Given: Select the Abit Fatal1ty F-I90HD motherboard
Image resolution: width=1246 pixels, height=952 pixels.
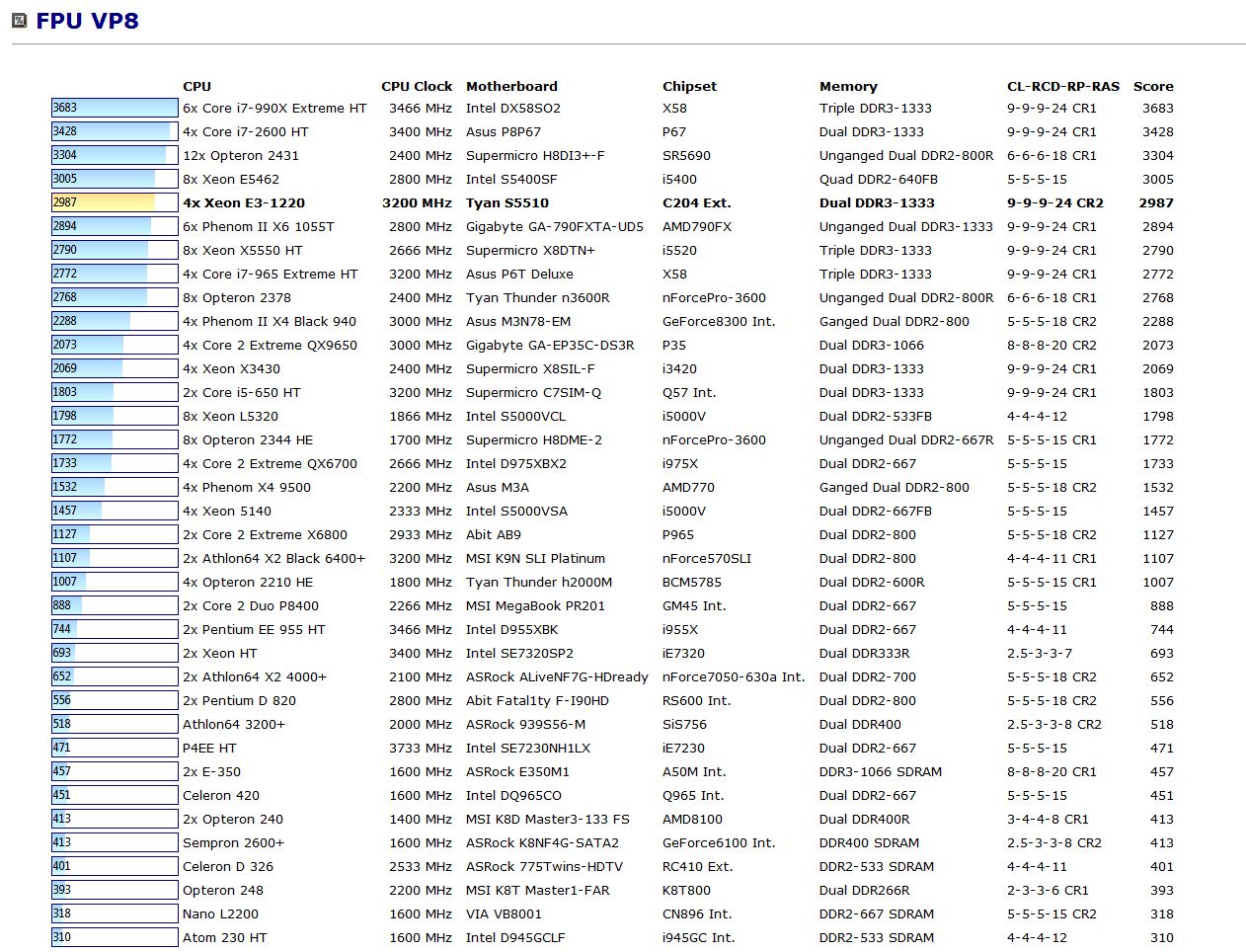Looking at the screenshot, I should 537,700.
